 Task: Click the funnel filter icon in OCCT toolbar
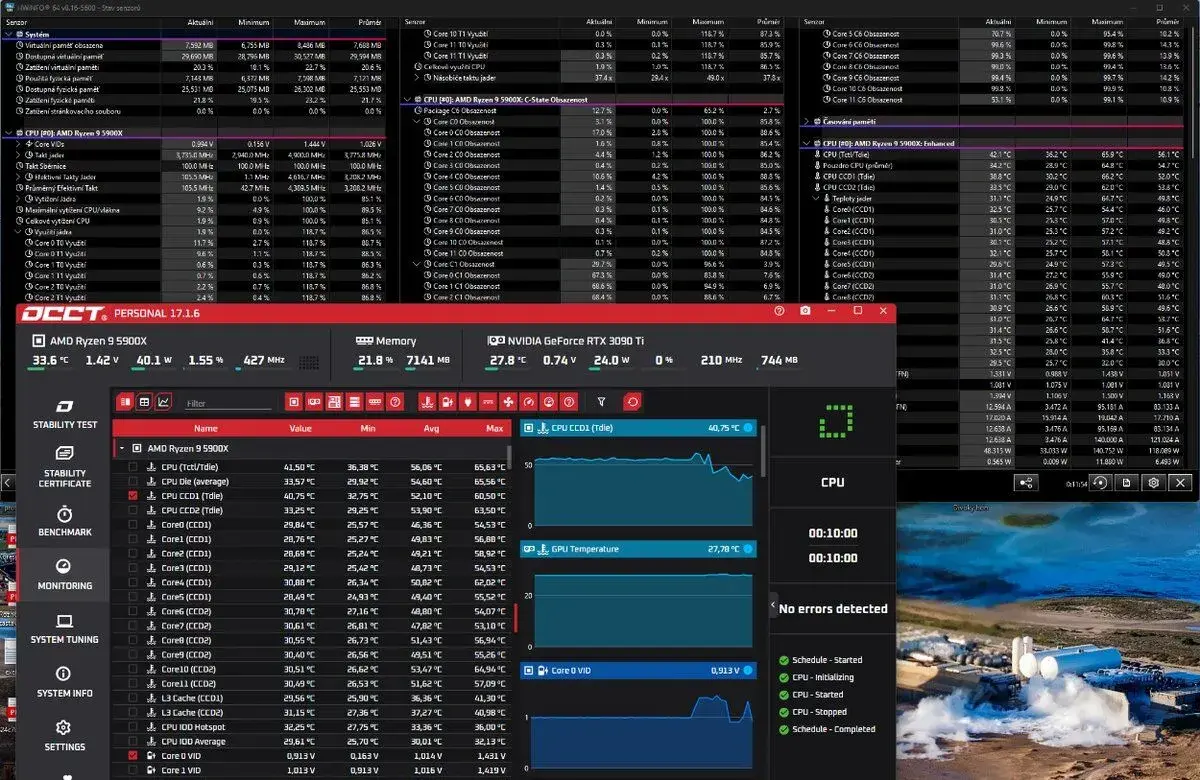coord(602,402)
